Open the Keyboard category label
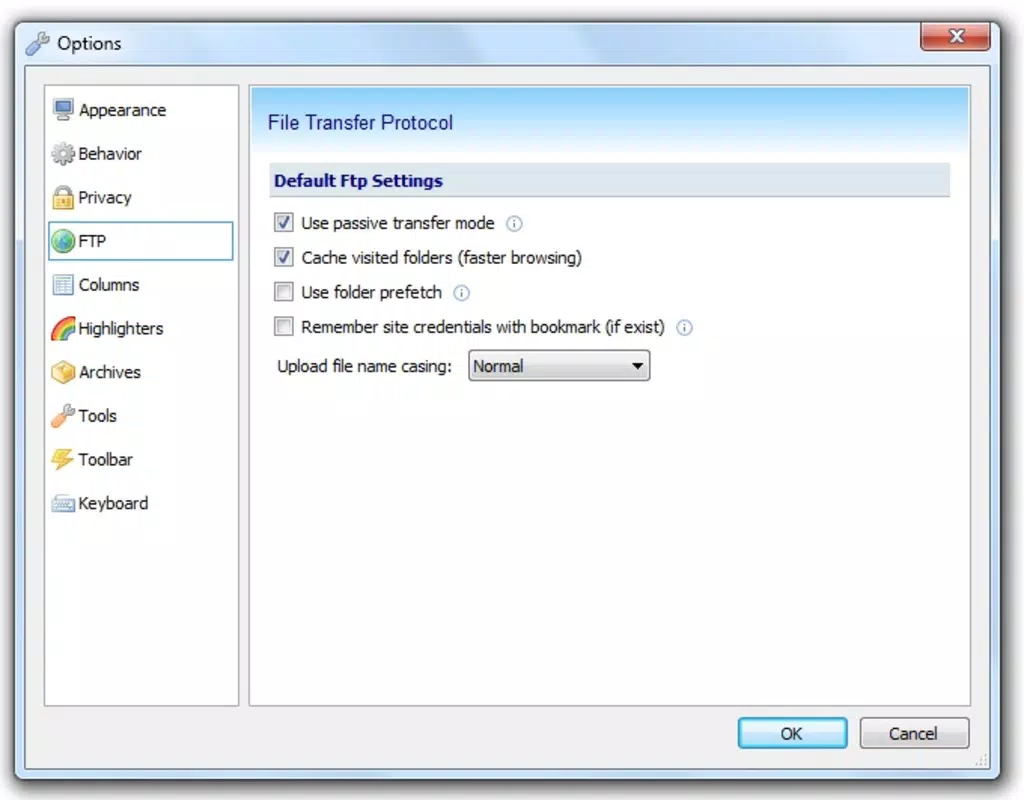Image resolution: width=1024 pixels, height=800 pixels. (113, 504)
